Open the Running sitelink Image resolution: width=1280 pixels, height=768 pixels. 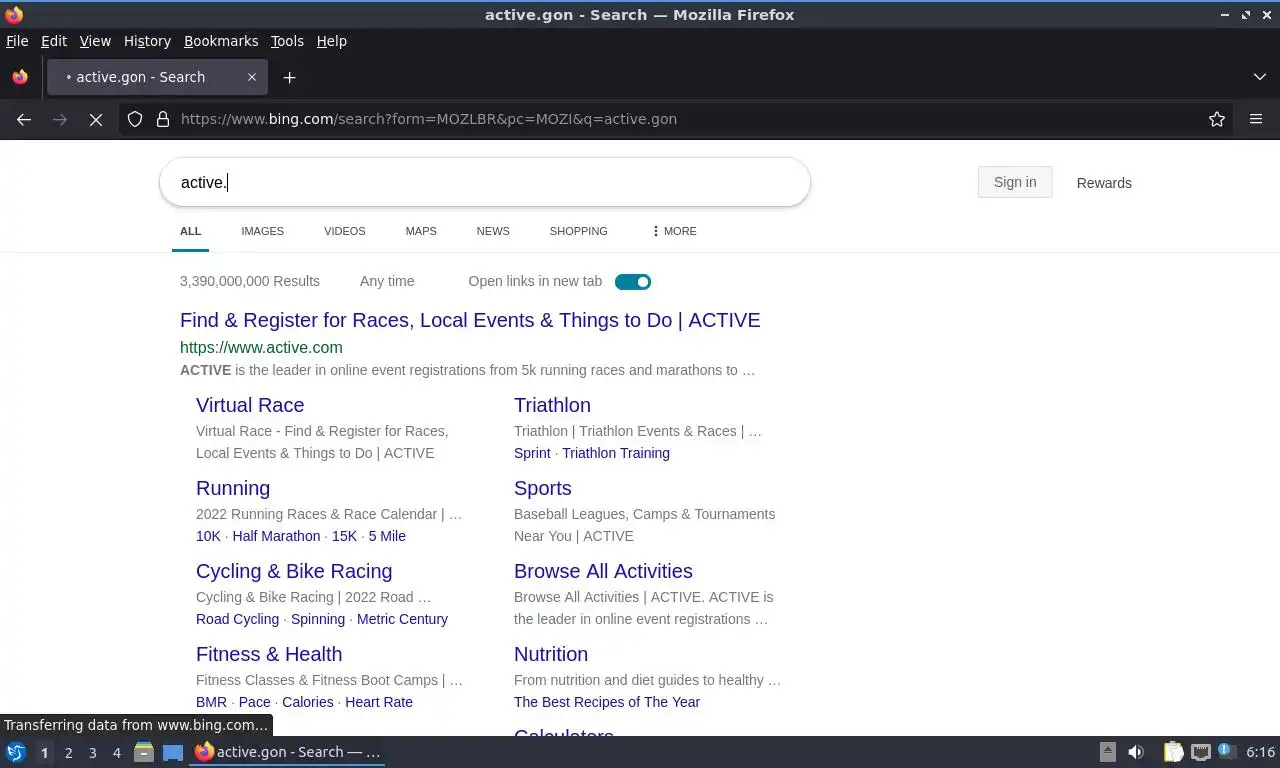pyautogui.click(x=233, y=488)
